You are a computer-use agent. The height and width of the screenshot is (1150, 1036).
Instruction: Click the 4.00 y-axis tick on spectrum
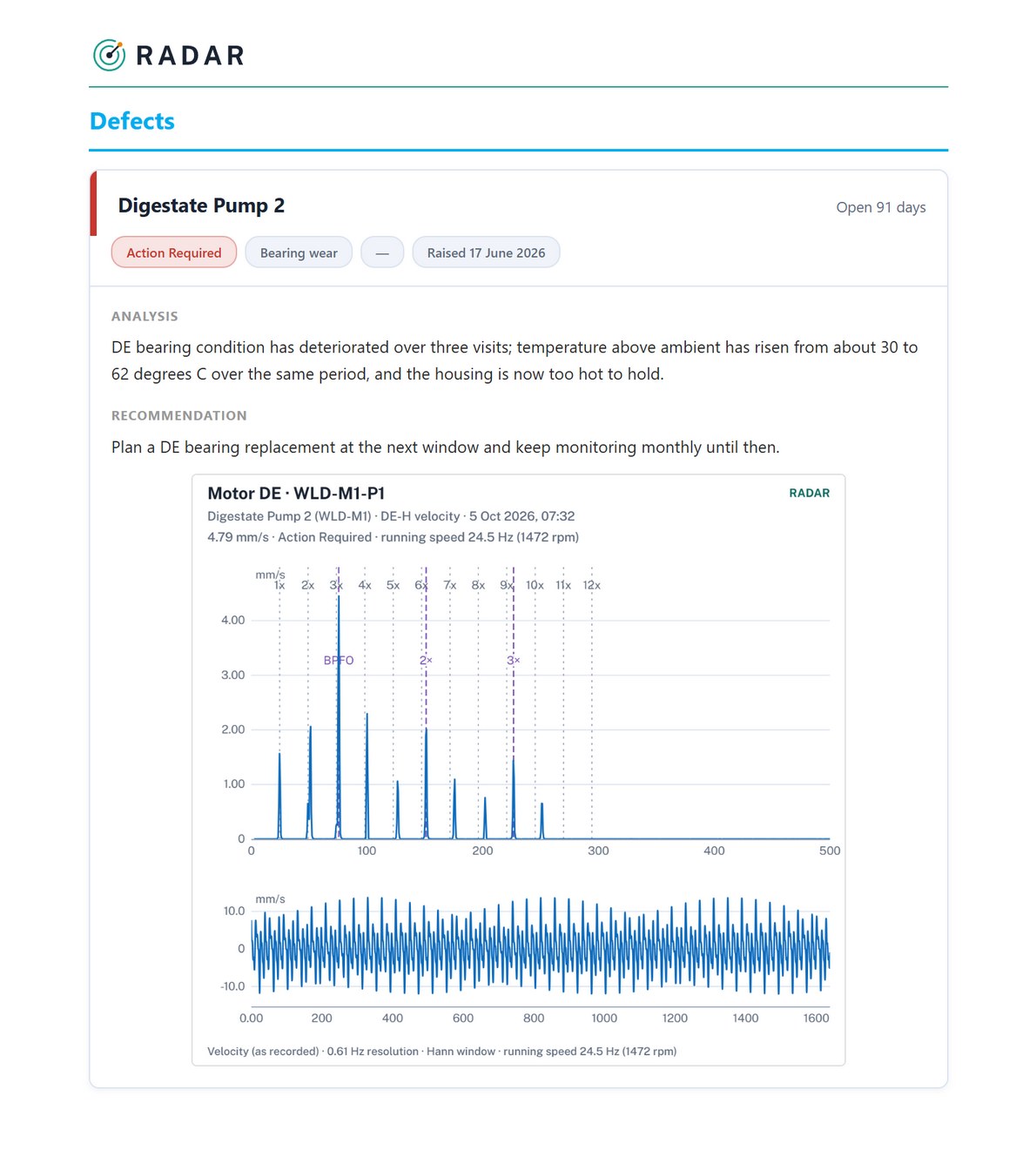click(x=232, y=620)
